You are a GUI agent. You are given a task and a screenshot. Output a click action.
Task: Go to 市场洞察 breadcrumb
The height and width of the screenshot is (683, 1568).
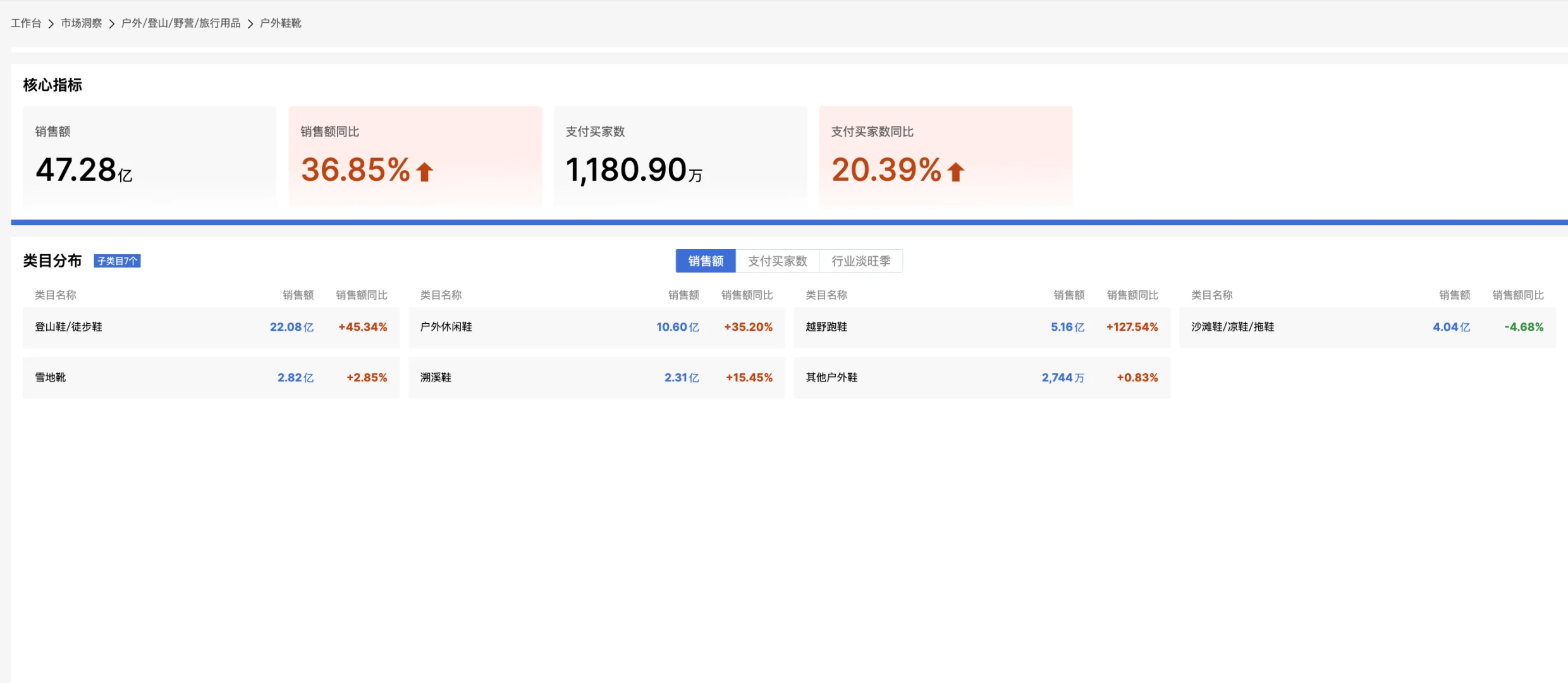pyautogui.click(x=82, y=23)
